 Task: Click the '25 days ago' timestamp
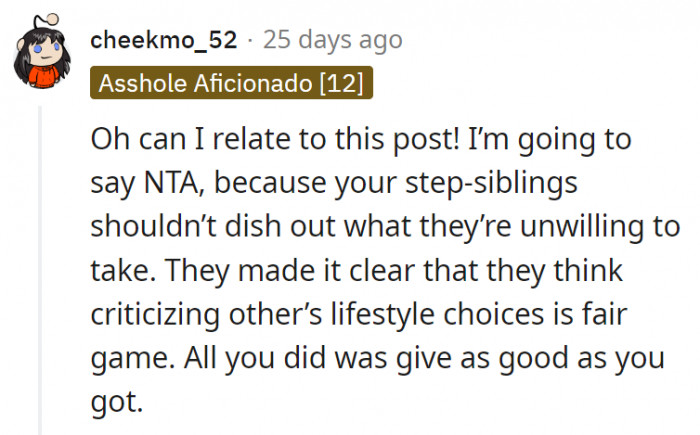coord(332,40)
